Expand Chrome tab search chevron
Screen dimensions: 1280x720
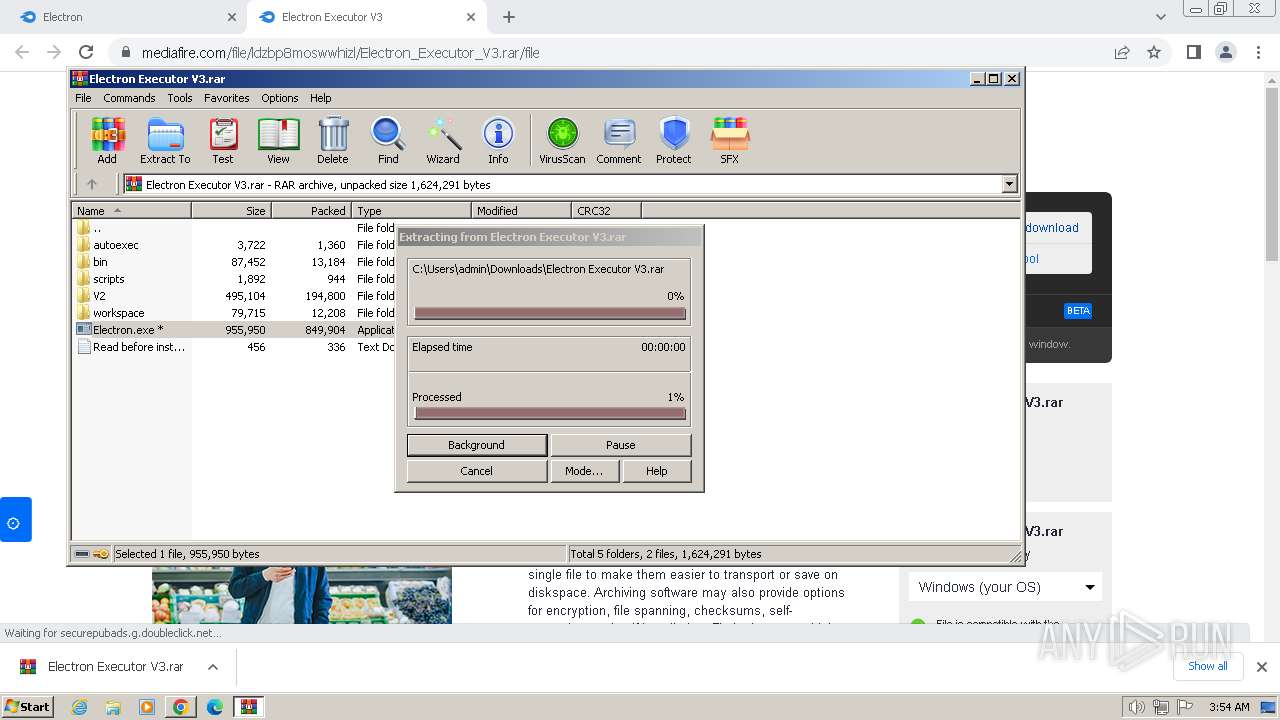[x=1160, y=17]
